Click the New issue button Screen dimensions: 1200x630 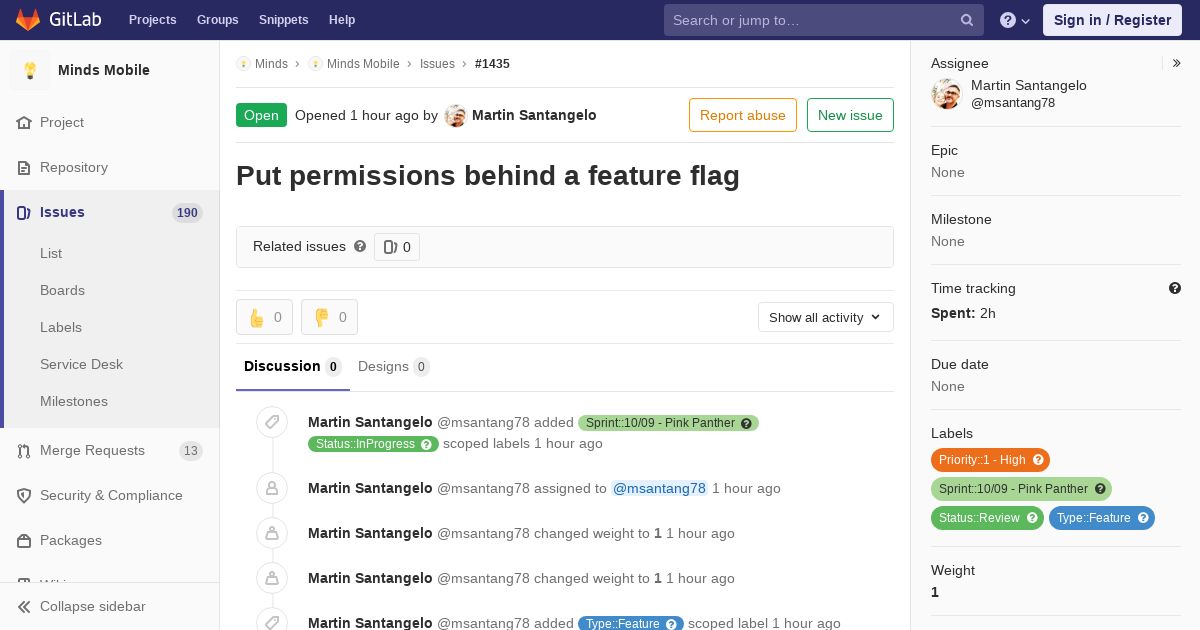point(850,115)
